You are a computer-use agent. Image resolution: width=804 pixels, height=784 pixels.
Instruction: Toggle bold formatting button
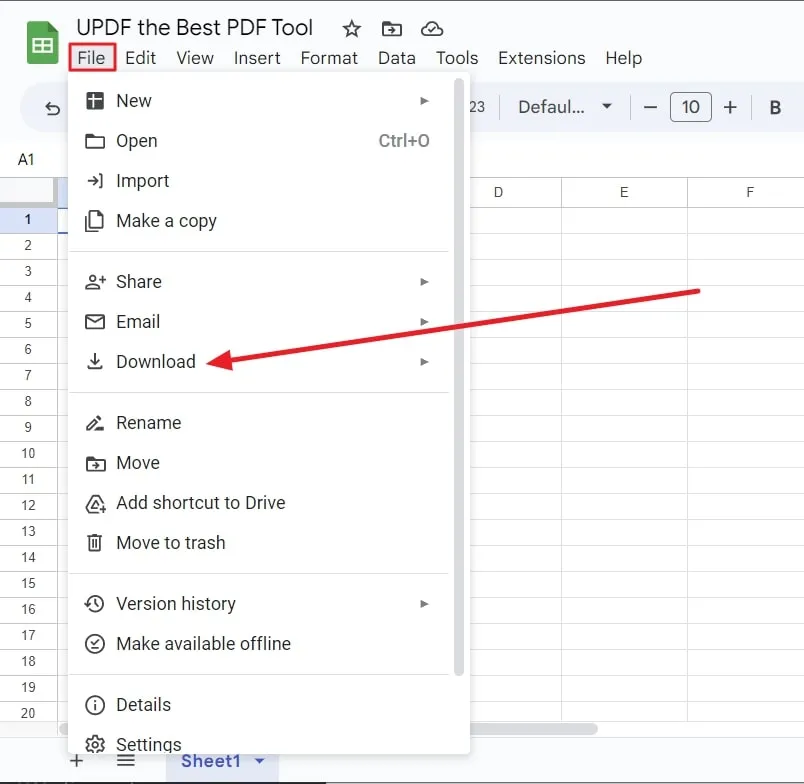tap(775, 107)
